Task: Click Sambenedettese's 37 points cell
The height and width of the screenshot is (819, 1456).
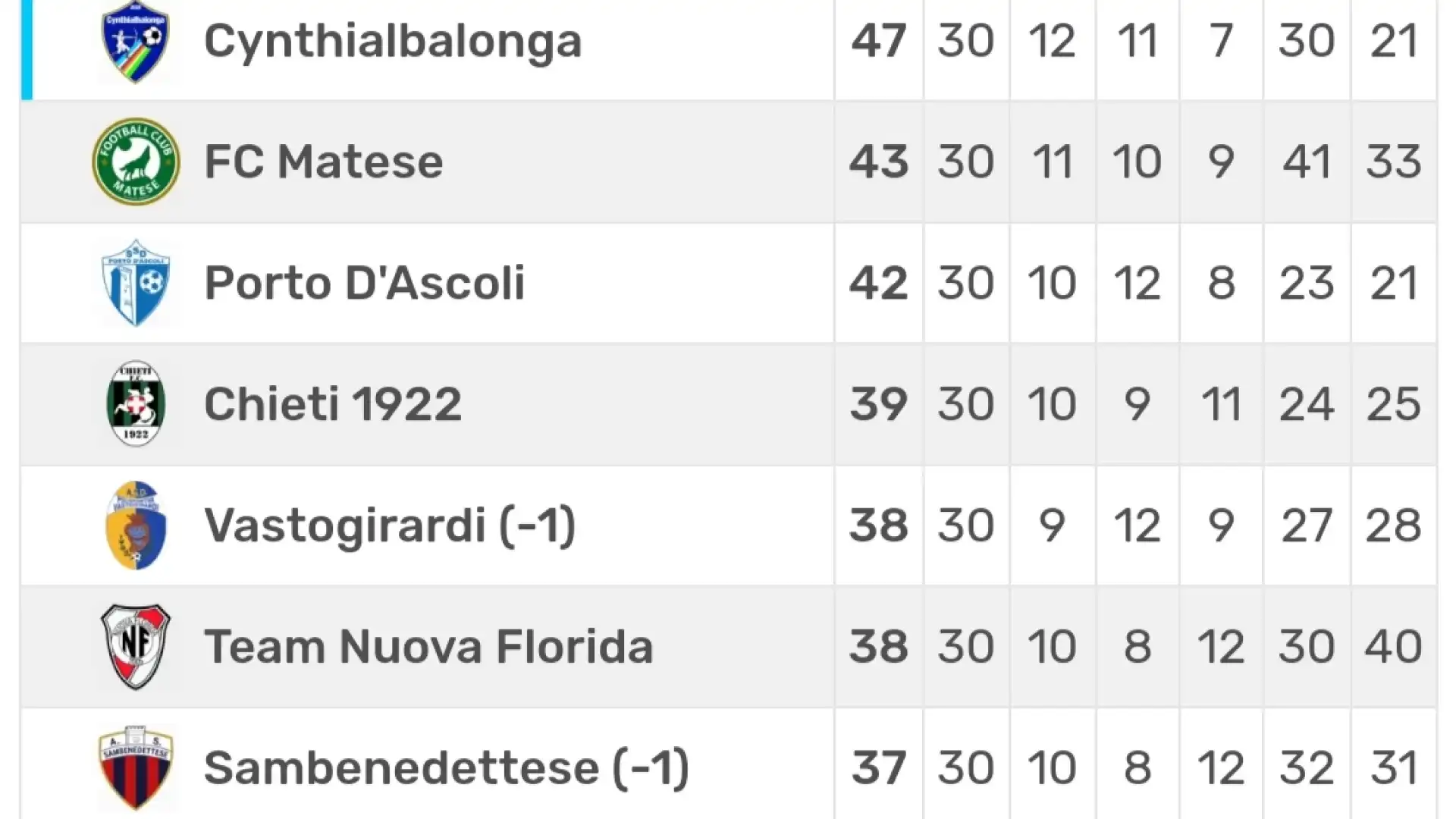Action: point(878,767)
